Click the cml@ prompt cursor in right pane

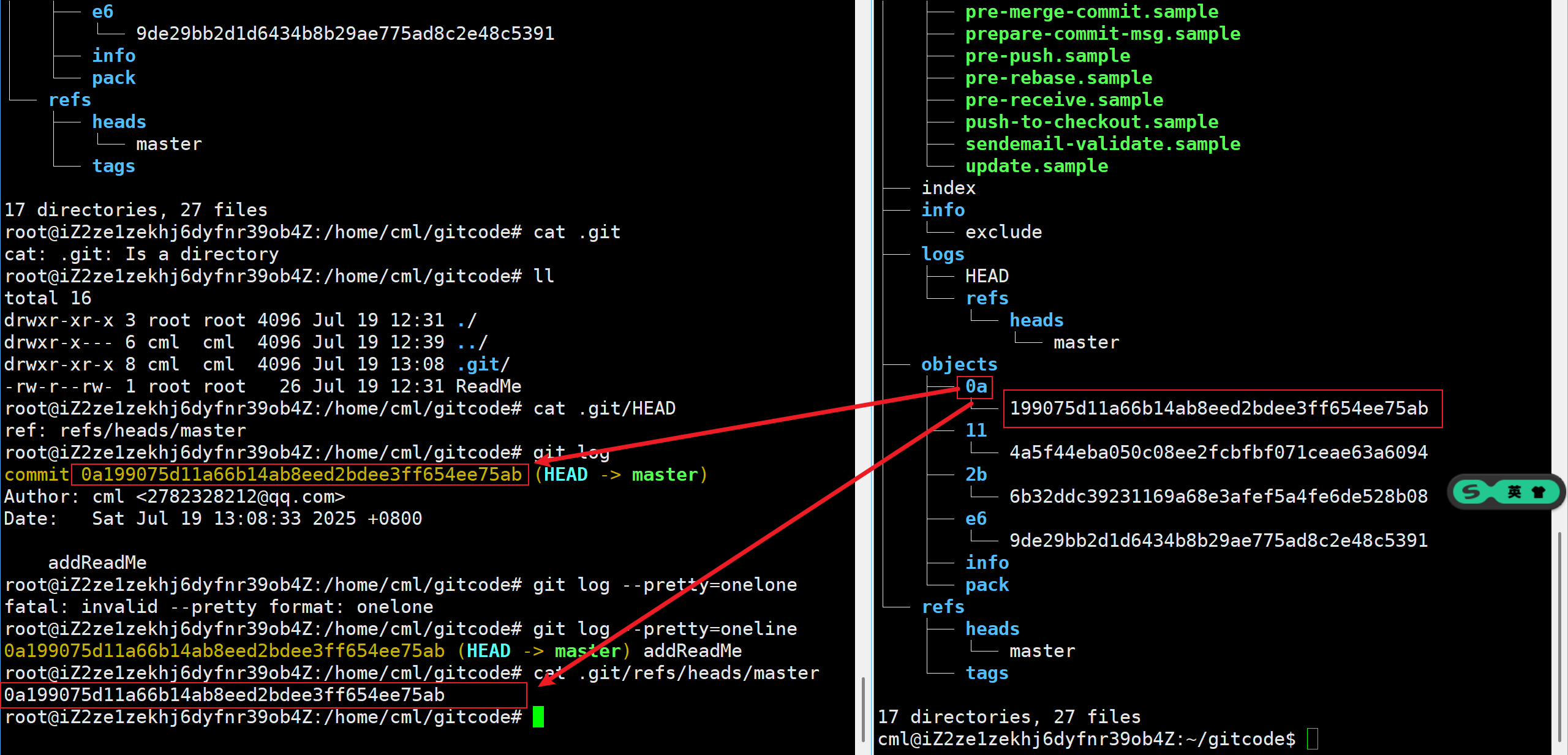click(1313, 739)
